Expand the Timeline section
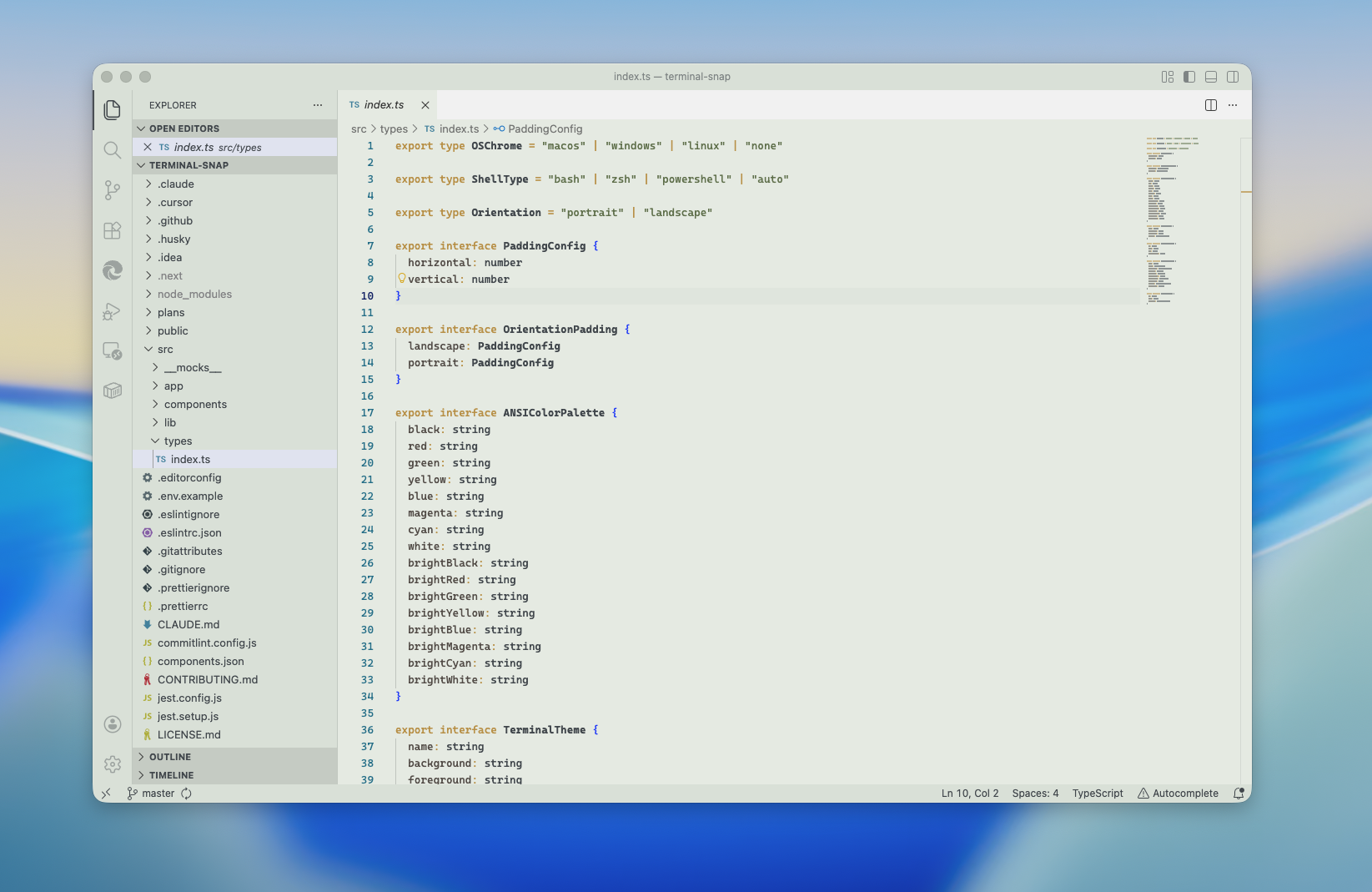The width and height of the screenshot is (1372, 892). pos(235,775)
